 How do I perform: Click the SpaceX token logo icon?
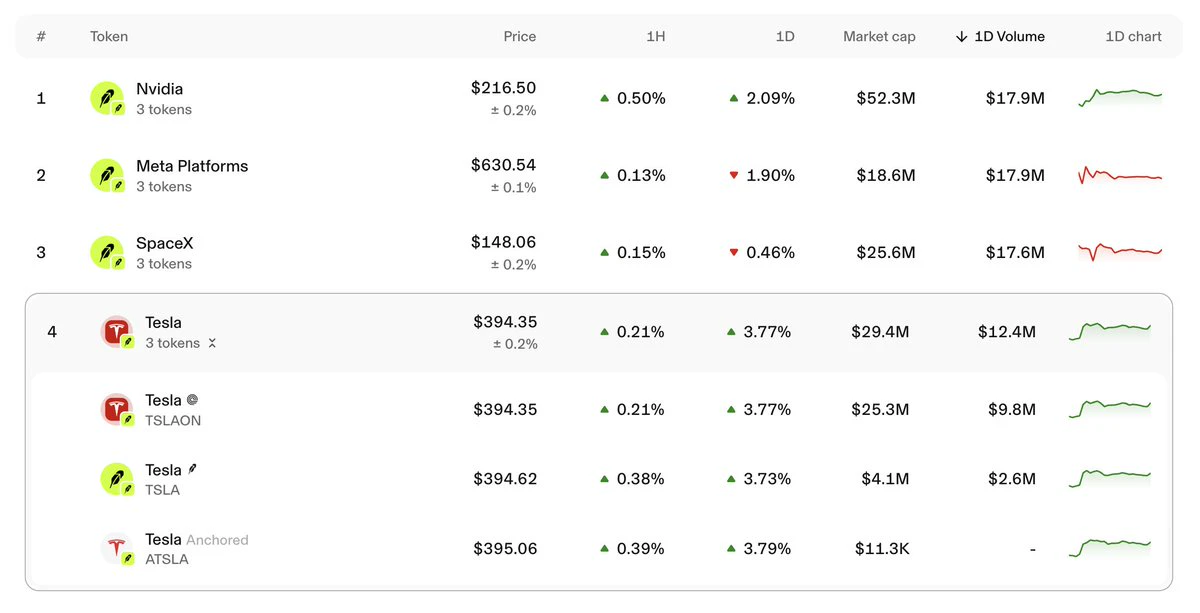click(x=107, y=252)
